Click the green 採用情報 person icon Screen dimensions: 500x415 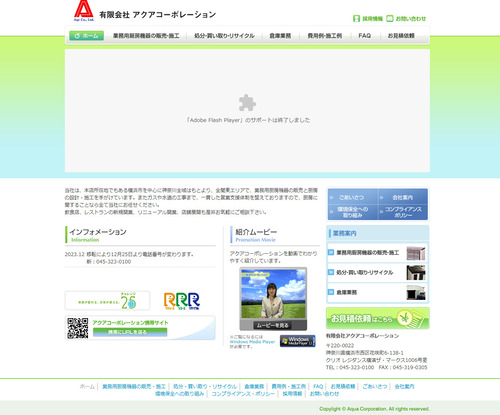[356, 19]
